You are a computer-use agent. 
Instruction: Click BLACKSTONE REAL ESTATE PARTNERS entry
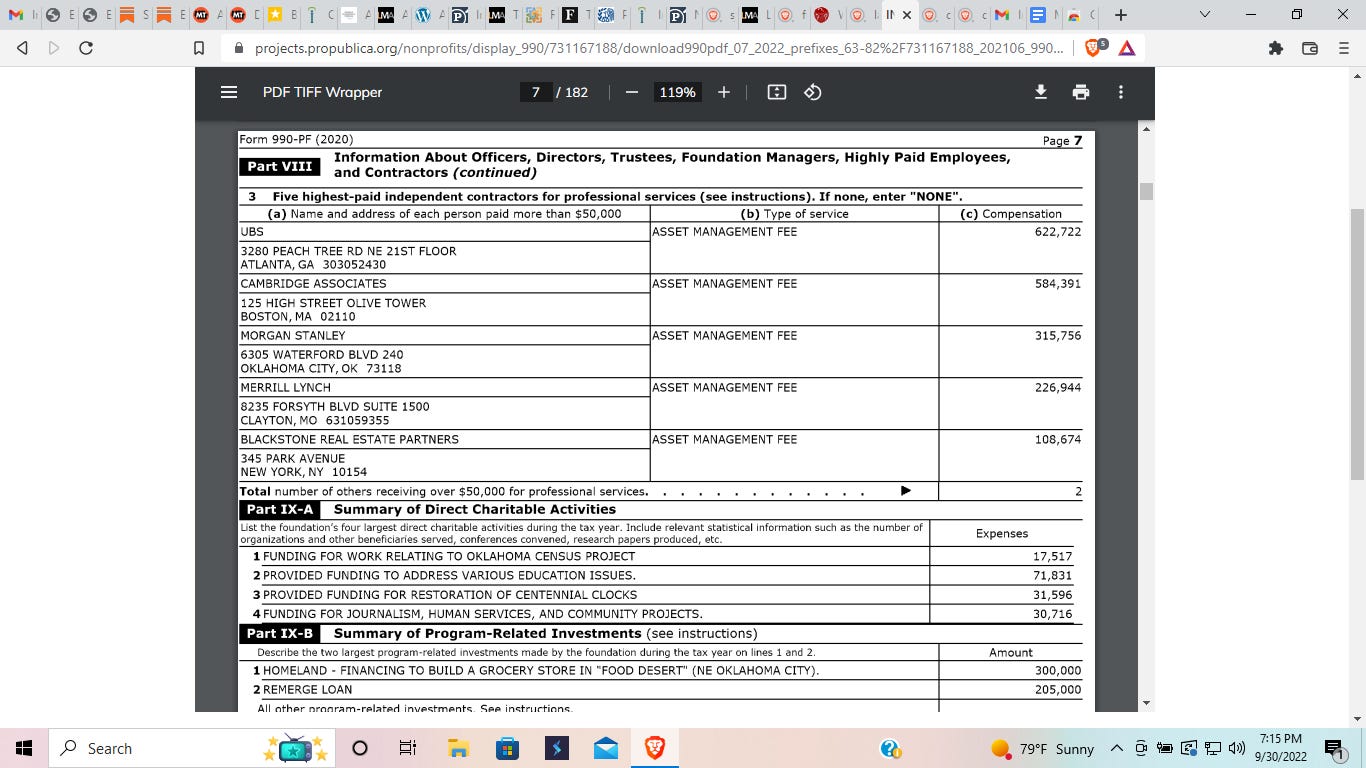349,439
